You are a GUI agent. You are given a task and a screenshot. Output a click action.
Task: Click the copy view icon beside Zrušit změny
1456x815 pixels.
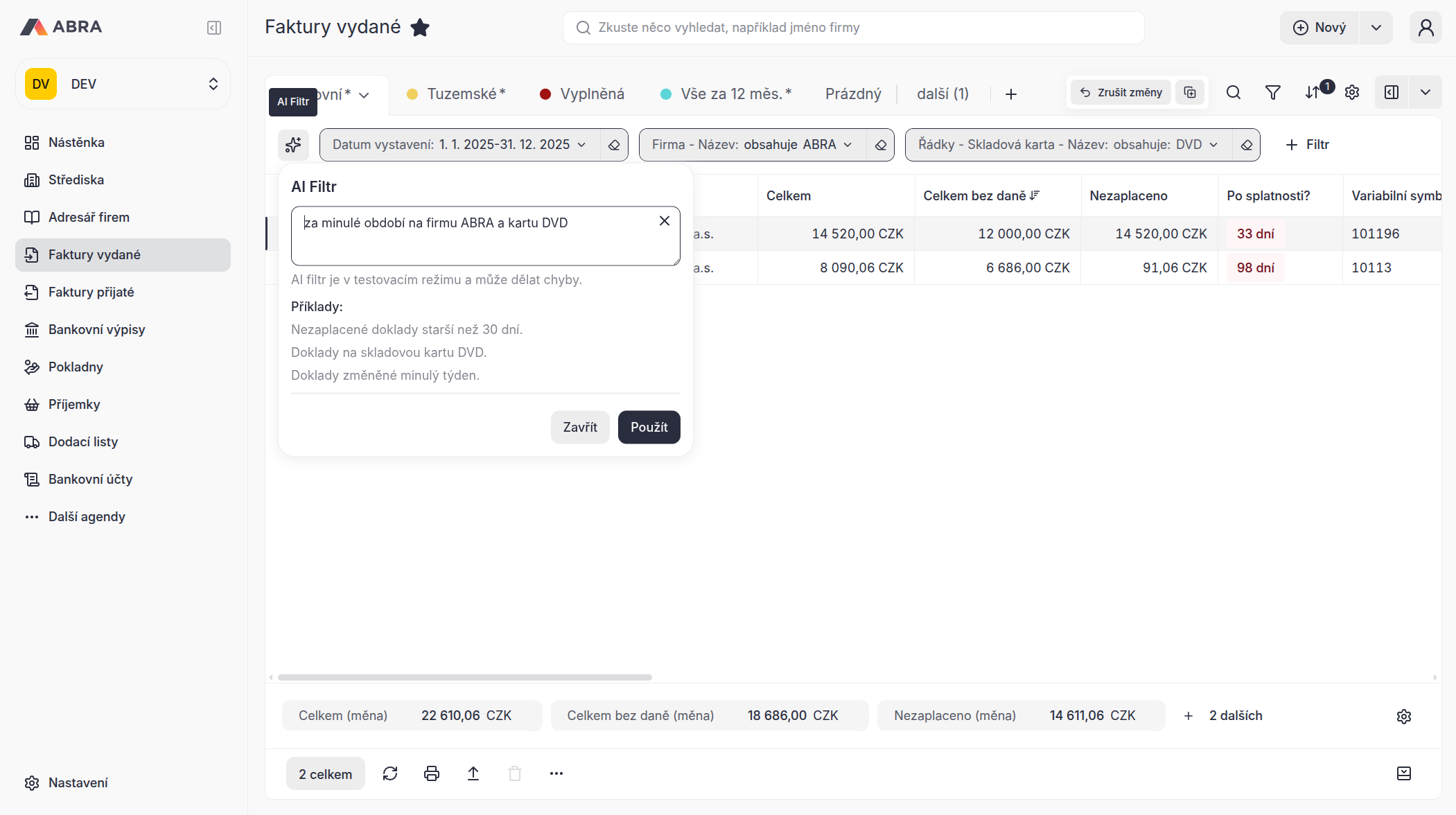click(1190, 93)
